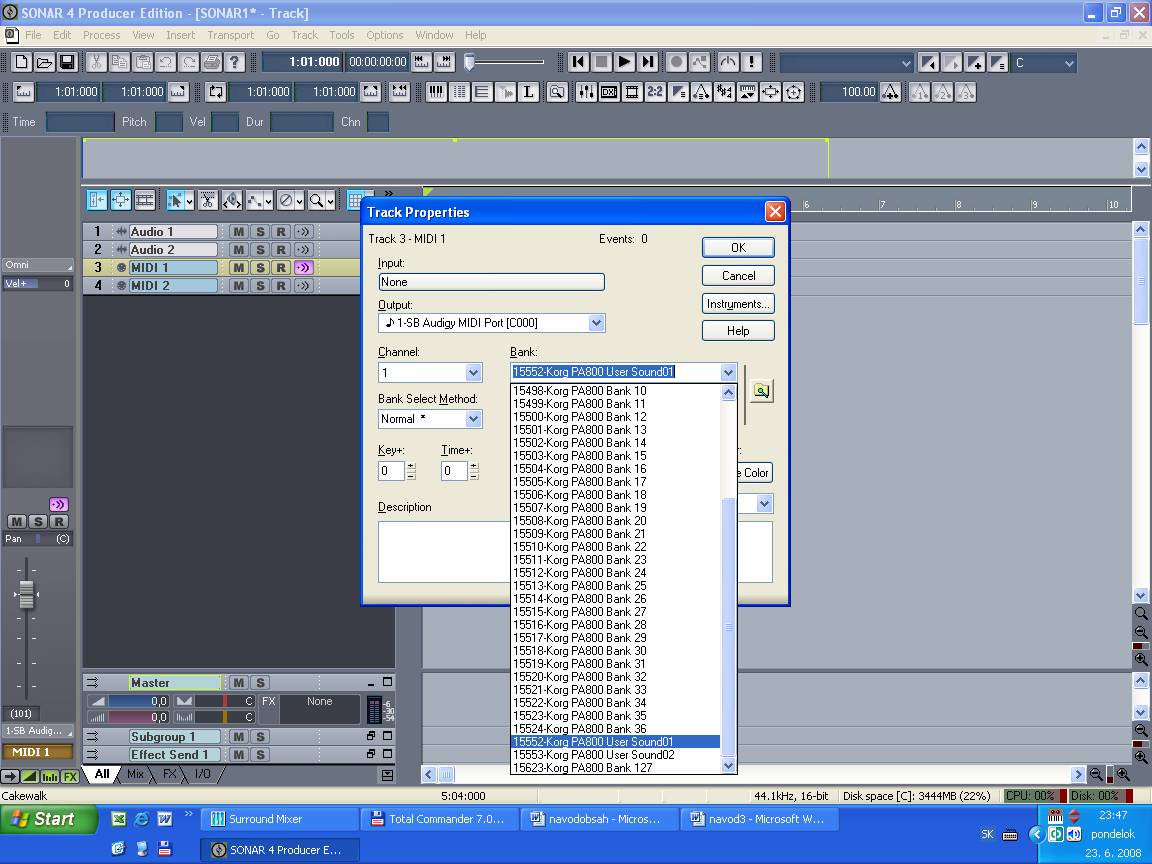Viewport: 1152px width, 864px height.
Task: Open the Video view film icon
Action: pyautogui.click(x=632, y=92)
